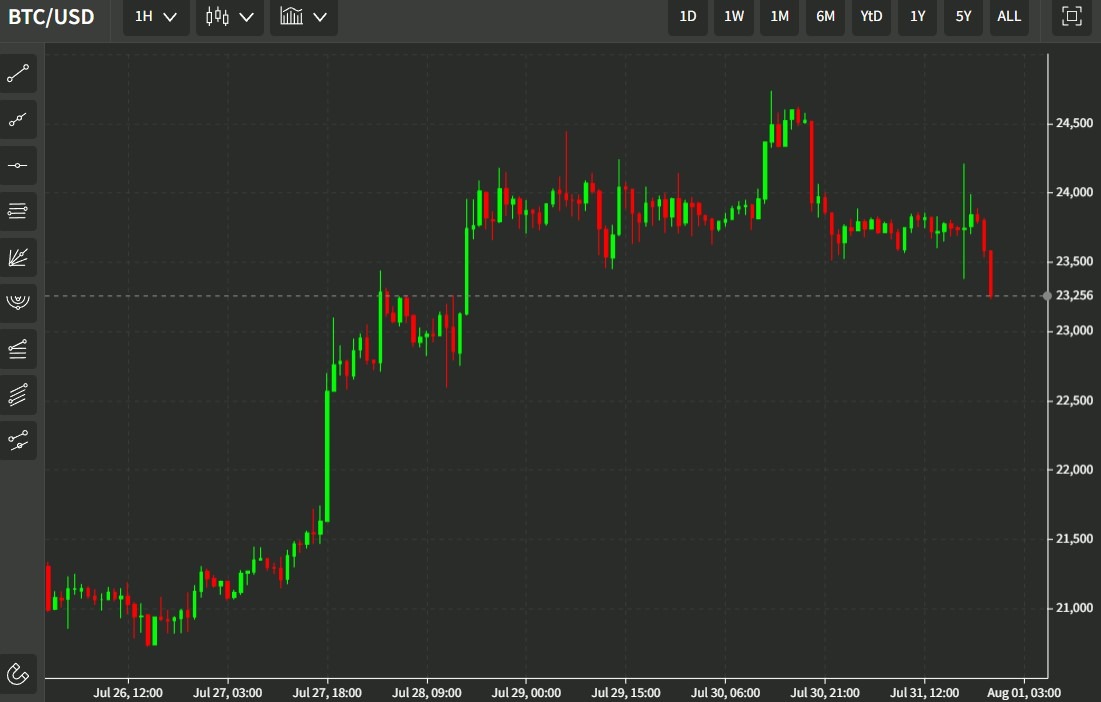The width and height of the screenshot is (1101, 702).
Task: Set range to YtD
Action: click(871, 16)
